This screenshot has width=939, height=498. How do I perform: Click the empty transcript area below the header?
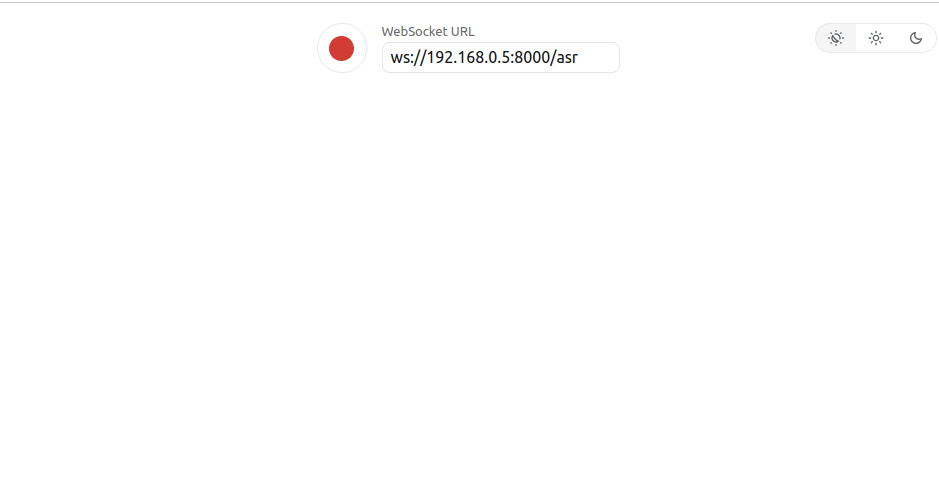470,287
